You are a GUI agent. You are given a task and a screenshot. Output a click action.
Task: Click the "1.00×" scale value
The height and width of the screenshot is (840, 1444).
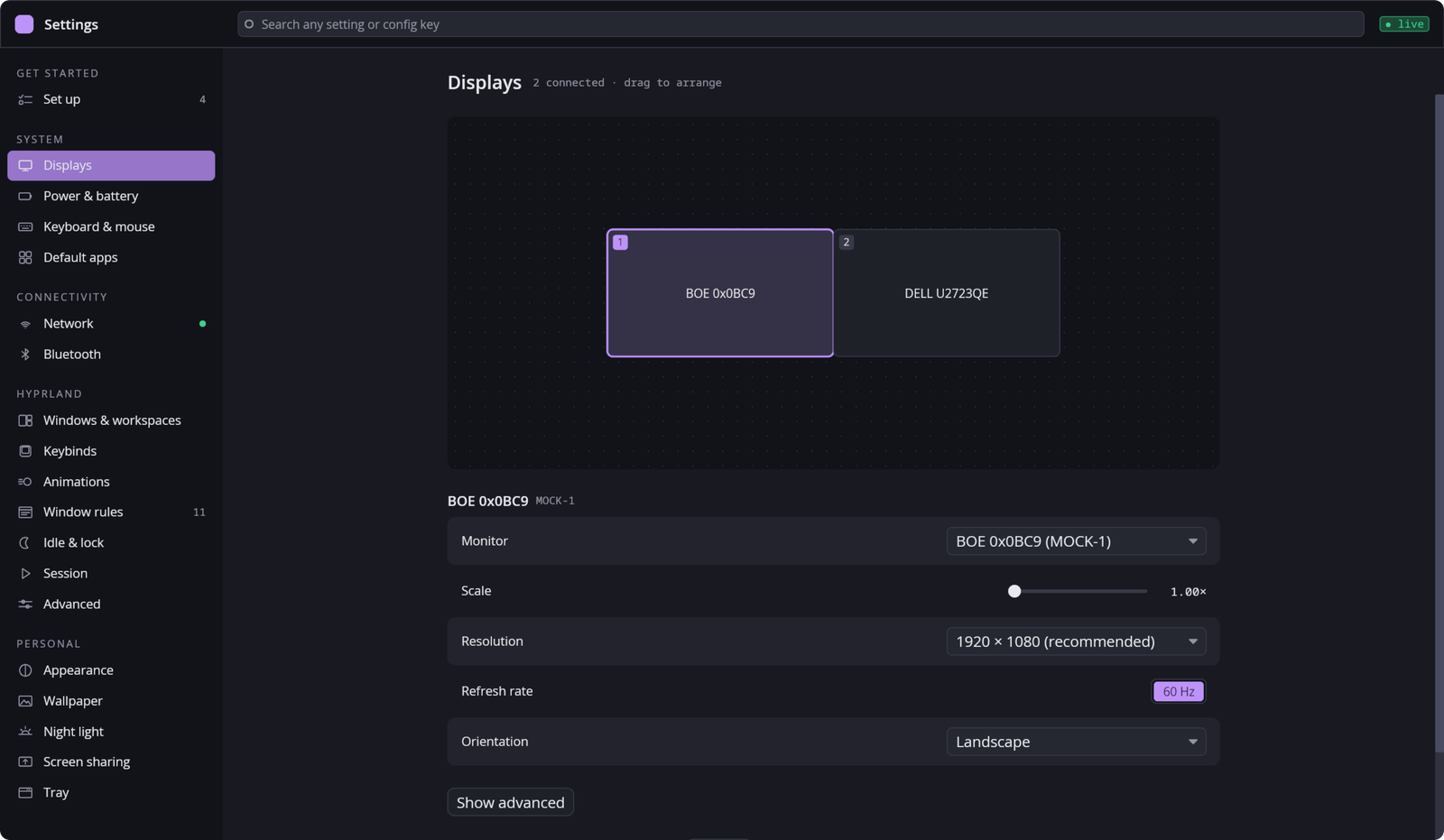point(1189,592)
